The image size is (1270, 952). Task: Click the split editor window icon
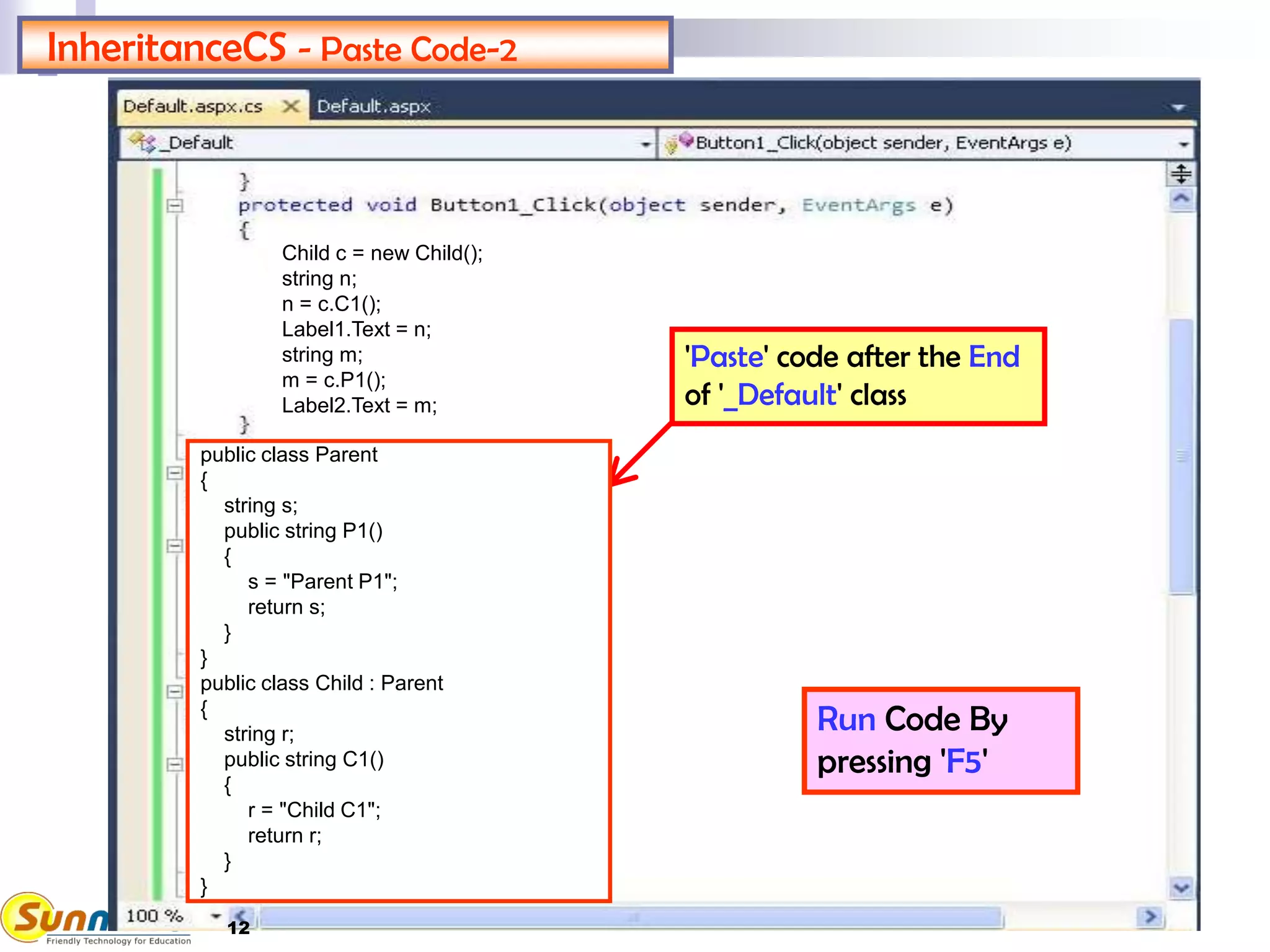point(1181,174)
